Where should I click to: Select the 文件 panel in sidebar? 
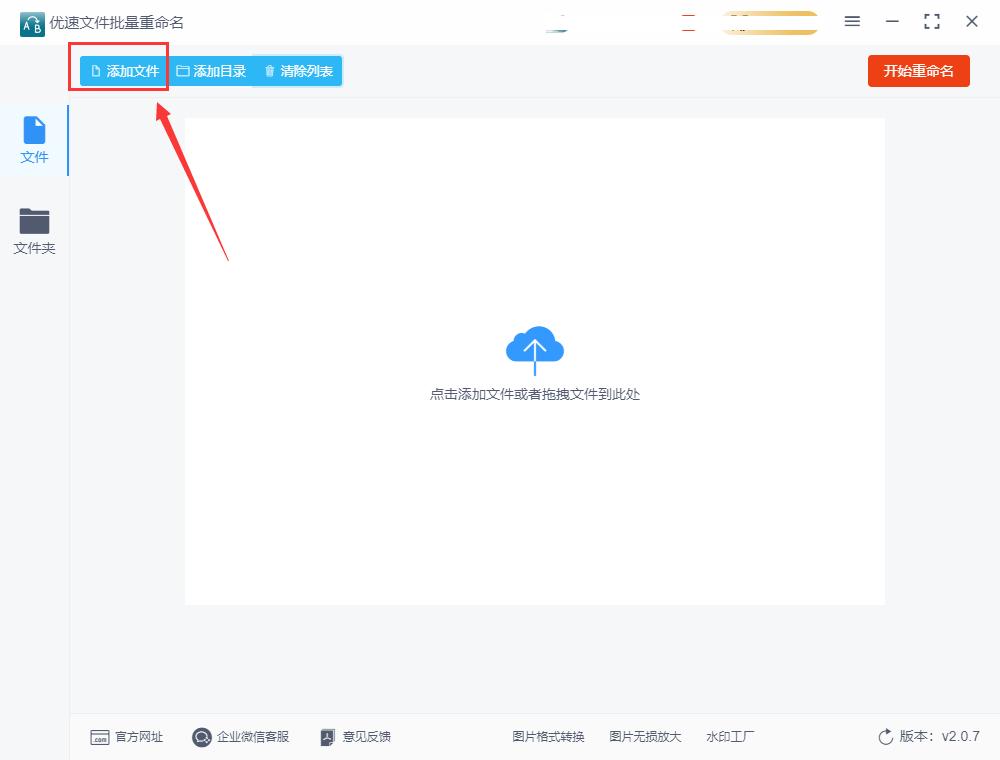(34, 140)
